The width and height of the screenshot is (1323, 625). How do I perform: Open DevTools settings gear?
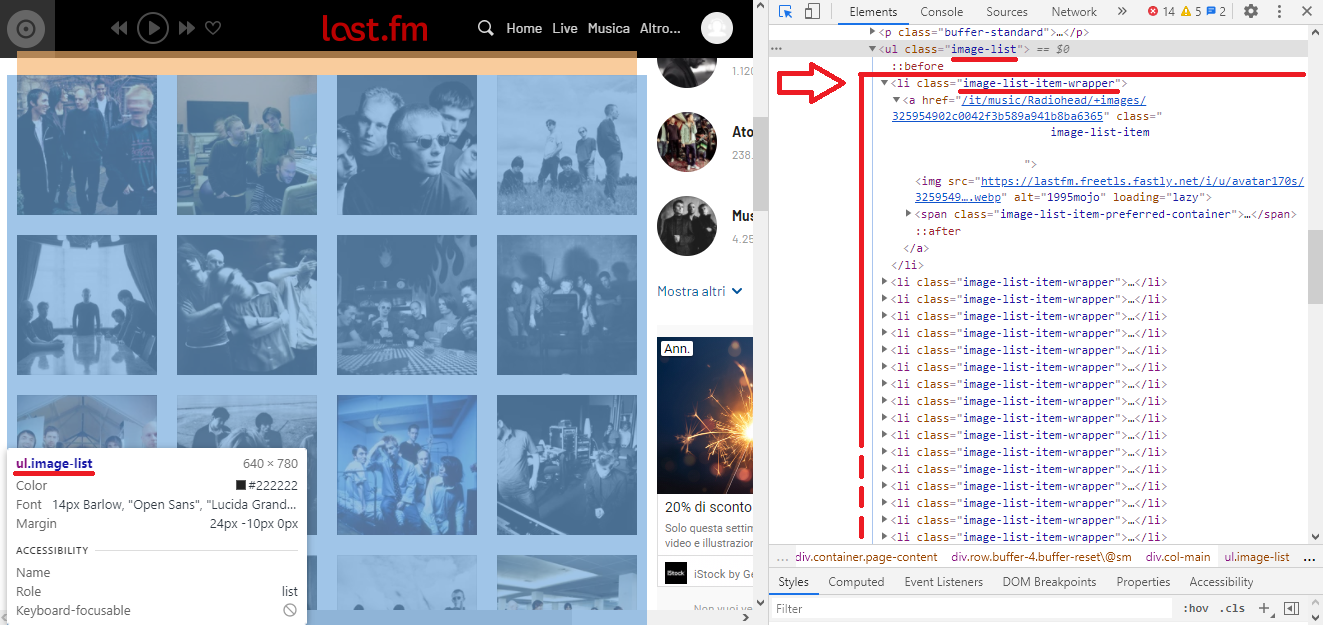1251,11
